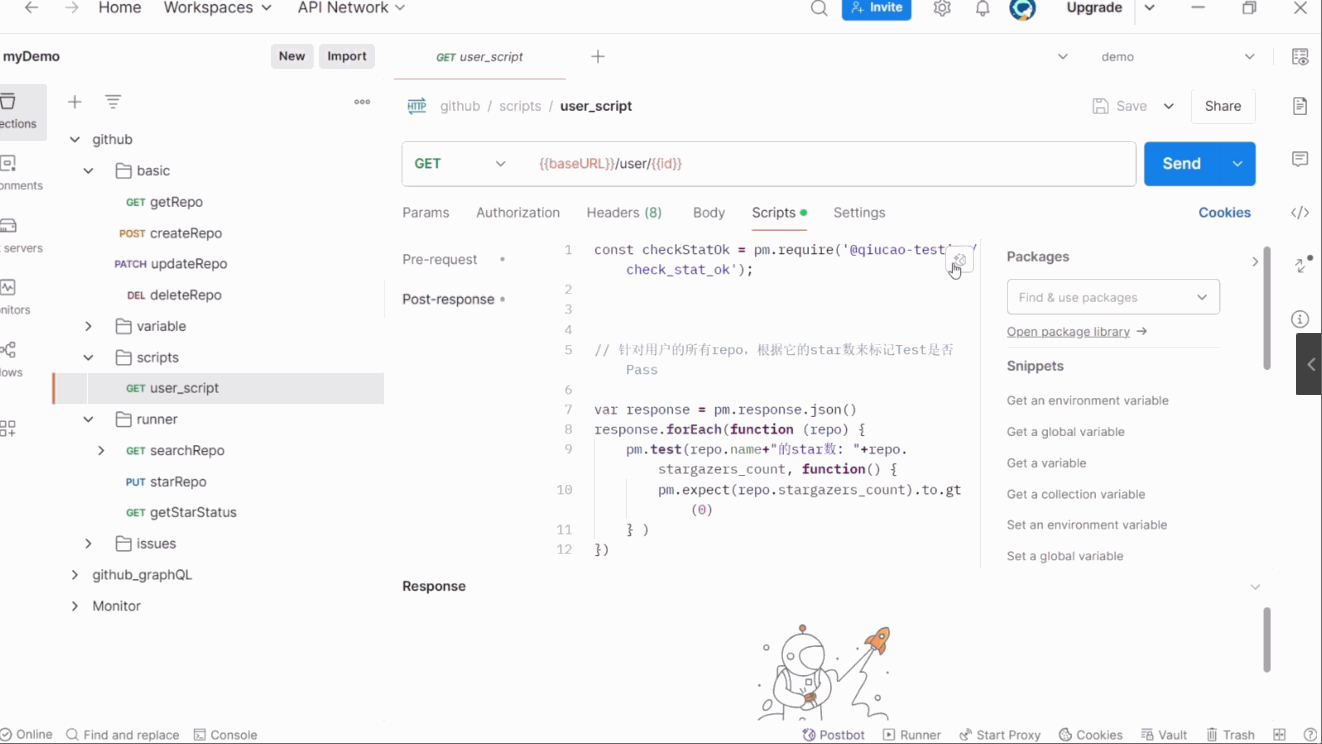Open a new request tab with plus
Image resolution: width=1322 pixels, height=744 pixels.
click(x=598, y=57)
